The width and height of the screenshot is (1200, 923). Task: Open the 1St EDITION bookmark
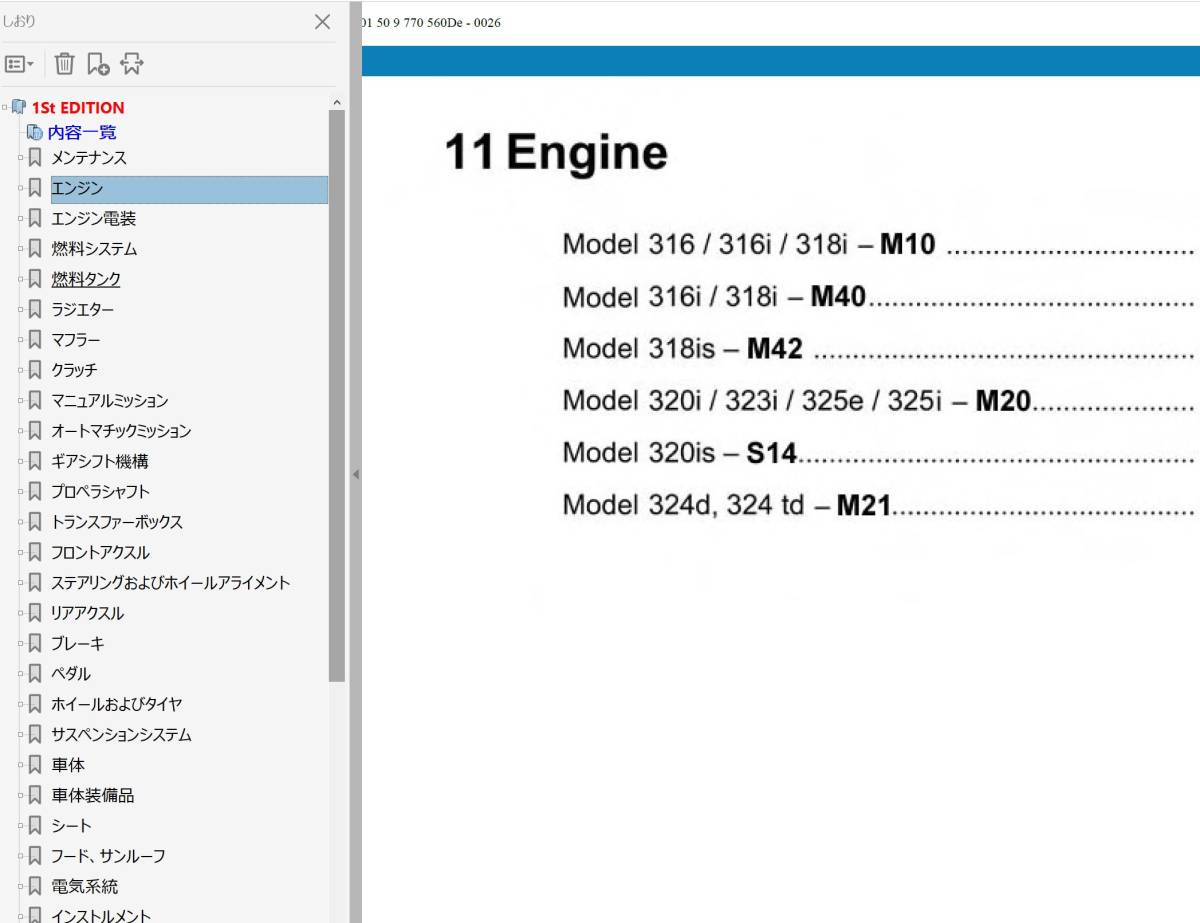[78, 108]
